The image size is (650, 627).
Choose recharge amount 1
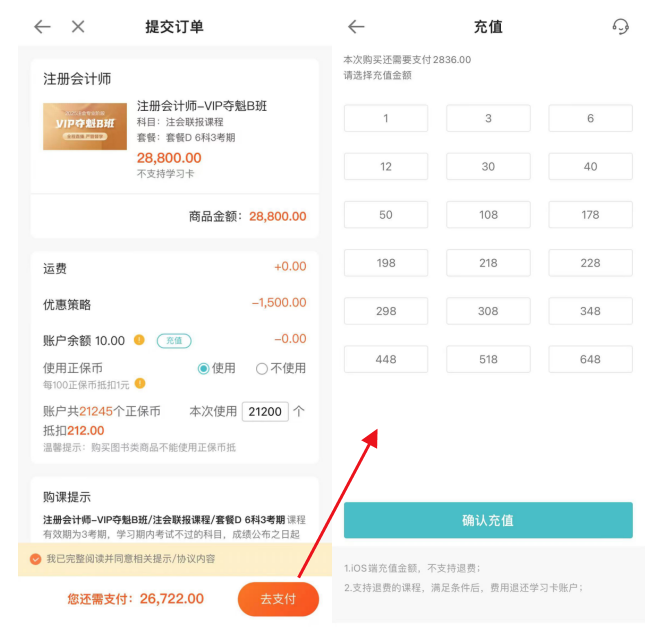(x=386, y=119)
